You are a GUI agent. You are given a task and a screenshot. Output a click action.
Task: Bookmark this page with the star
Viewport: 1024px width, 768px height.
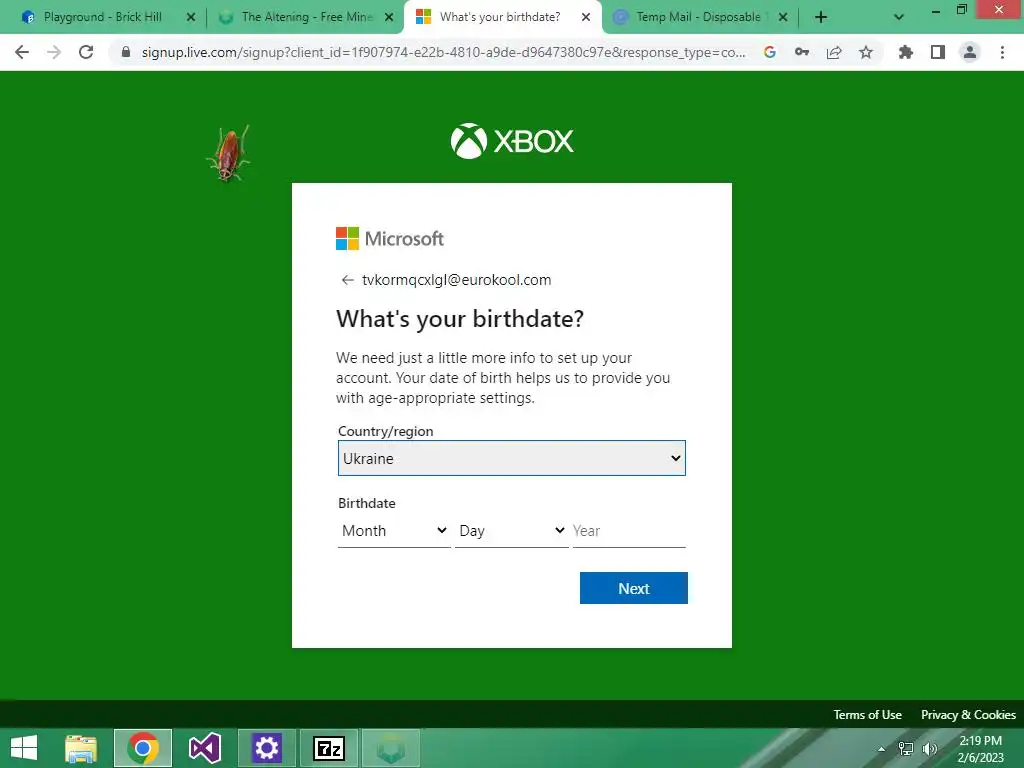pyautogui.click(x=866, y=52)
